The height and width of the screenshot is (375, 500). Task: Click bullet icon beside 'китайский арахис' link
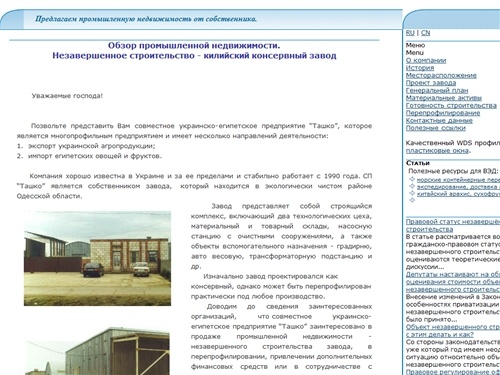pyautogui.click(x=412, y=193)
